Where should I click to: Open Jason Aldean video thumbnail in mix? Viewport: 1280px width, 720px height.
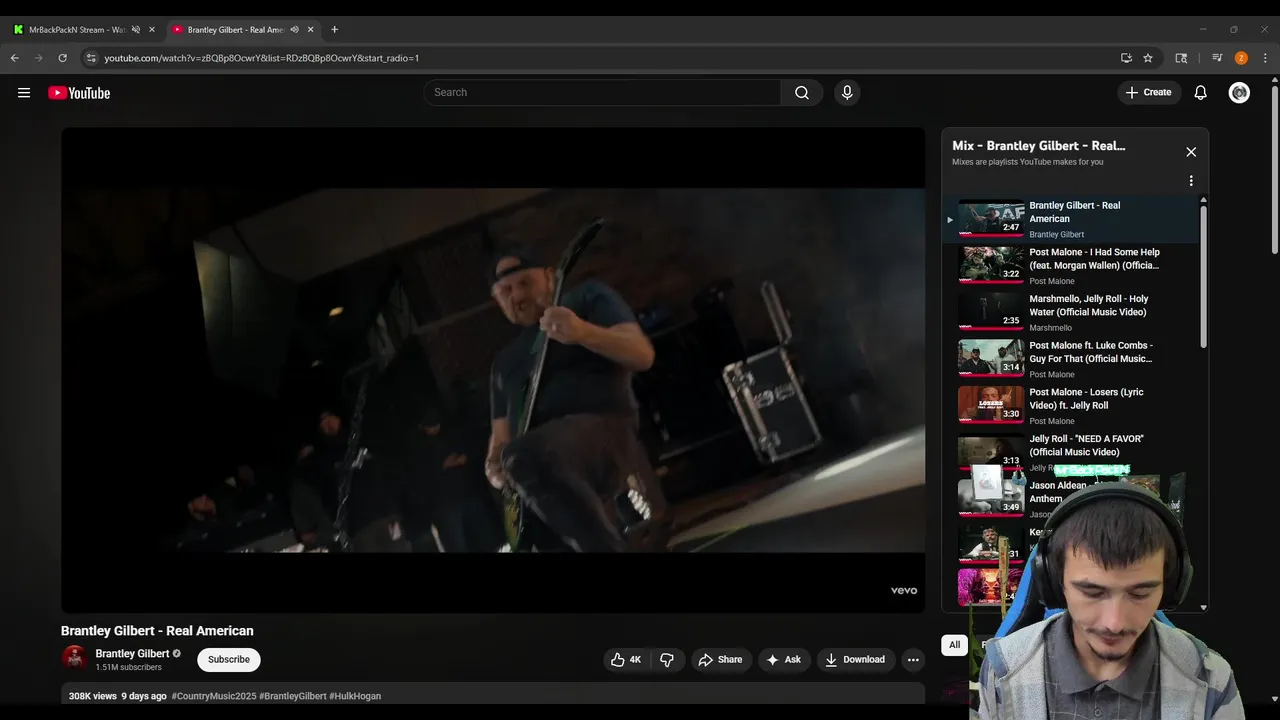click(x=990, y=497)
